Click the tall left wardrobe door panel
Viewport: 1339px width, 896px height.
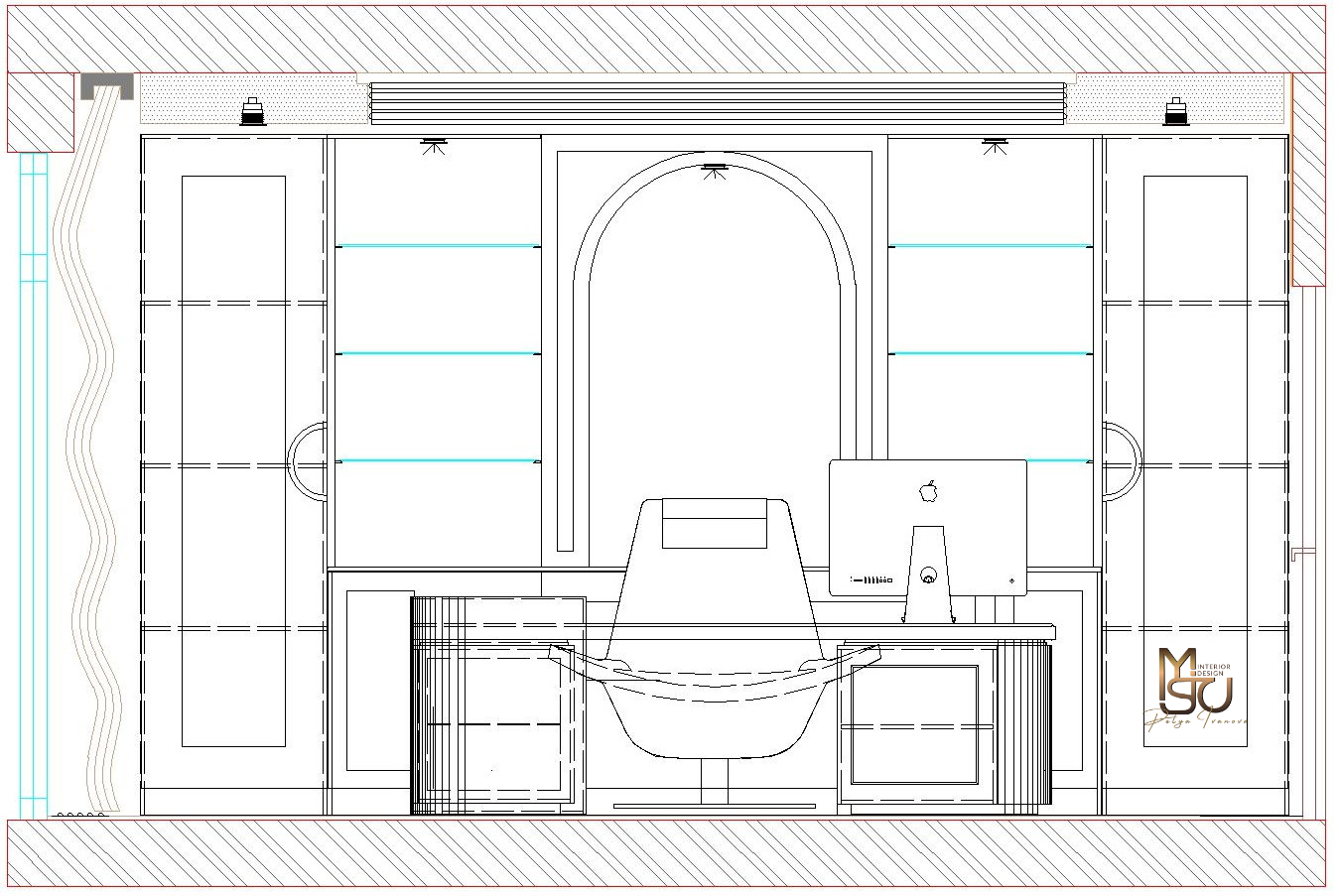point(234,461)
